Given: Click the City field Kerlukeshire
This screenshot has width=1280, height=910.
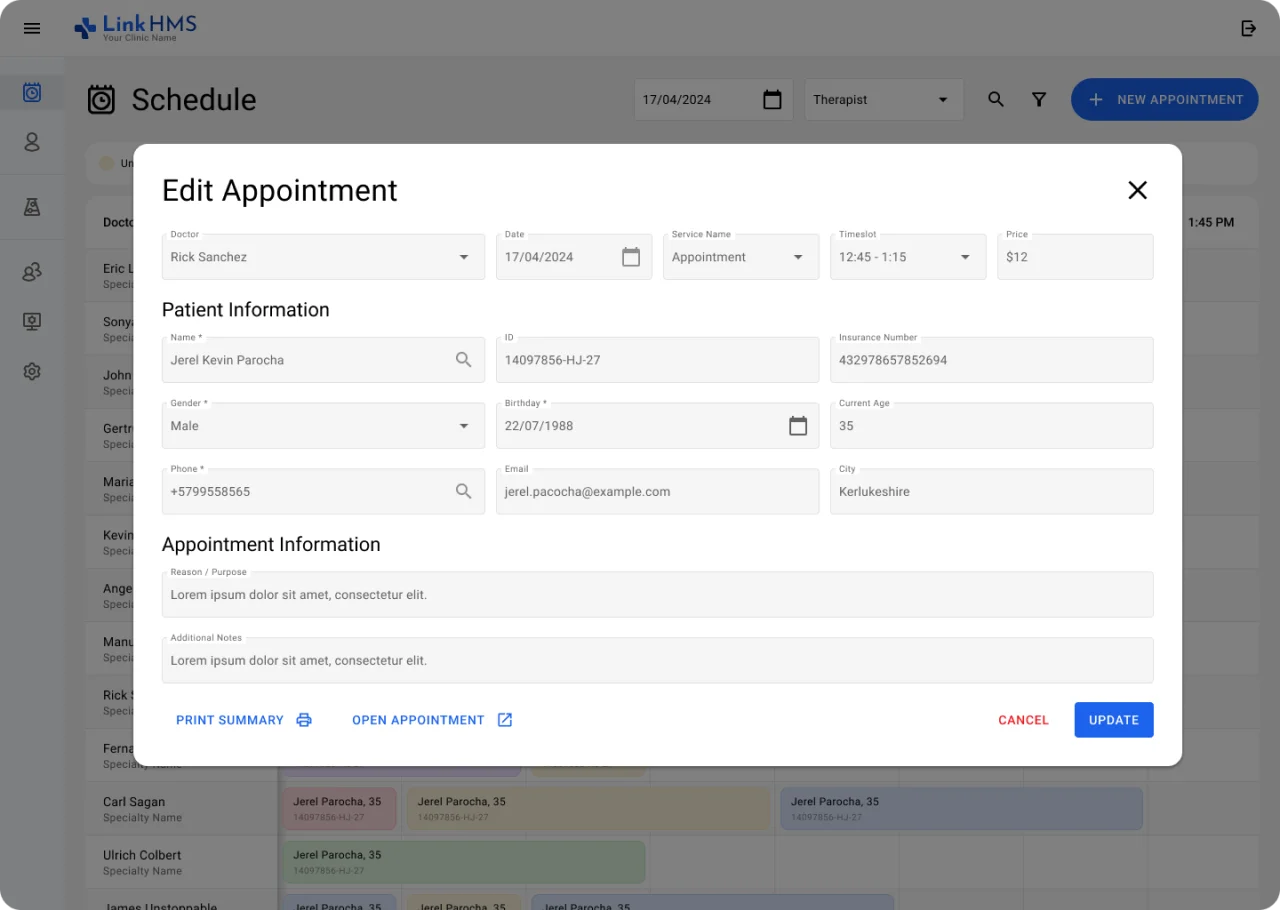Looking at the screenshot, I should pyautogui.click(x=992, y=492).
